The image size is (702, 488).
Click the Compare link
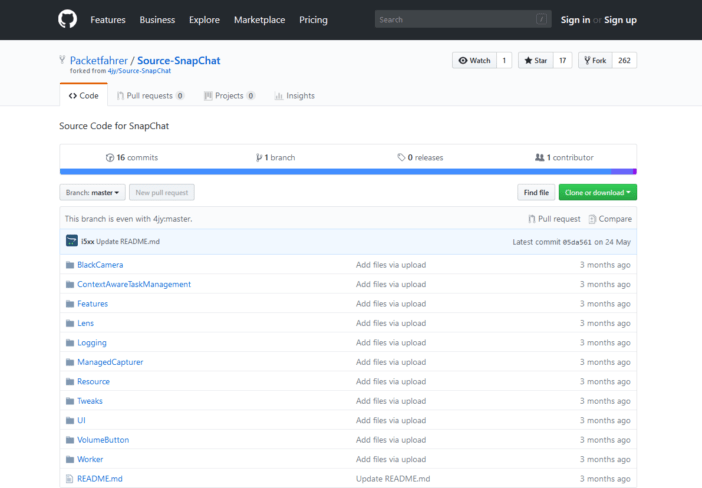[610, 219]
